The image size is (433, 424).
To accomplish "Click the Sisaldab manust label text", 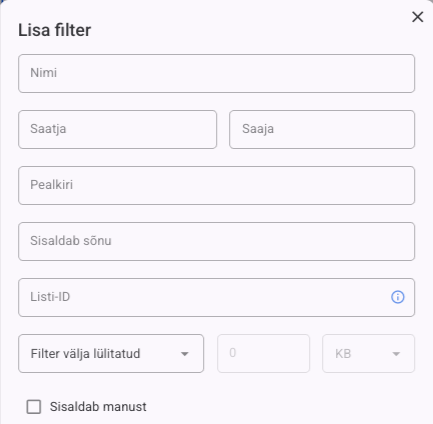I will 98,407.
